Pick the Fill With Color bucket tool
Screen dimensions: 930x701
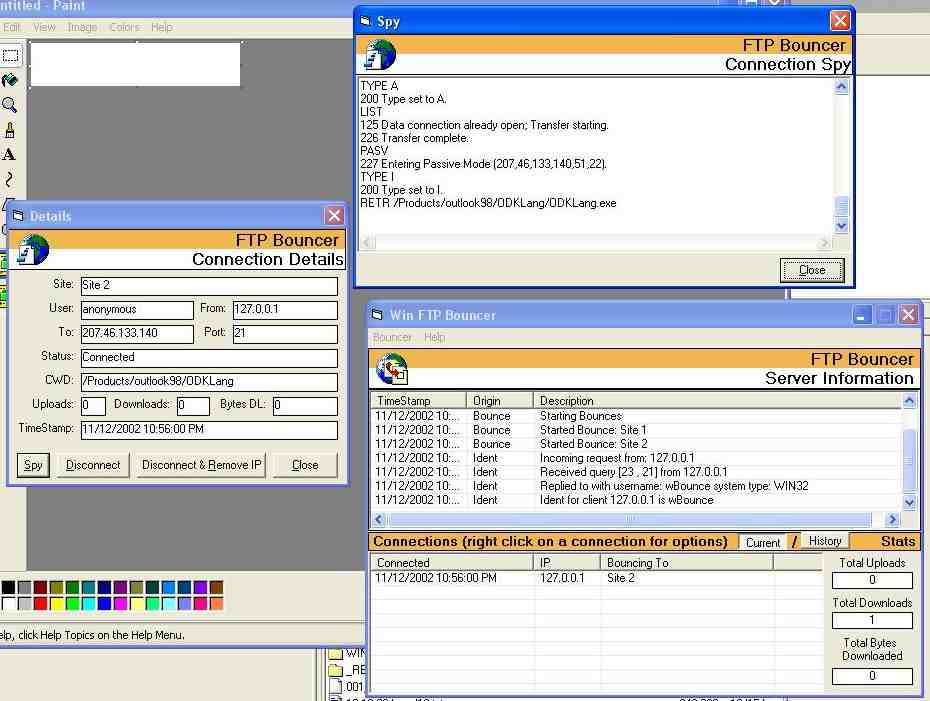click(10, 80)
